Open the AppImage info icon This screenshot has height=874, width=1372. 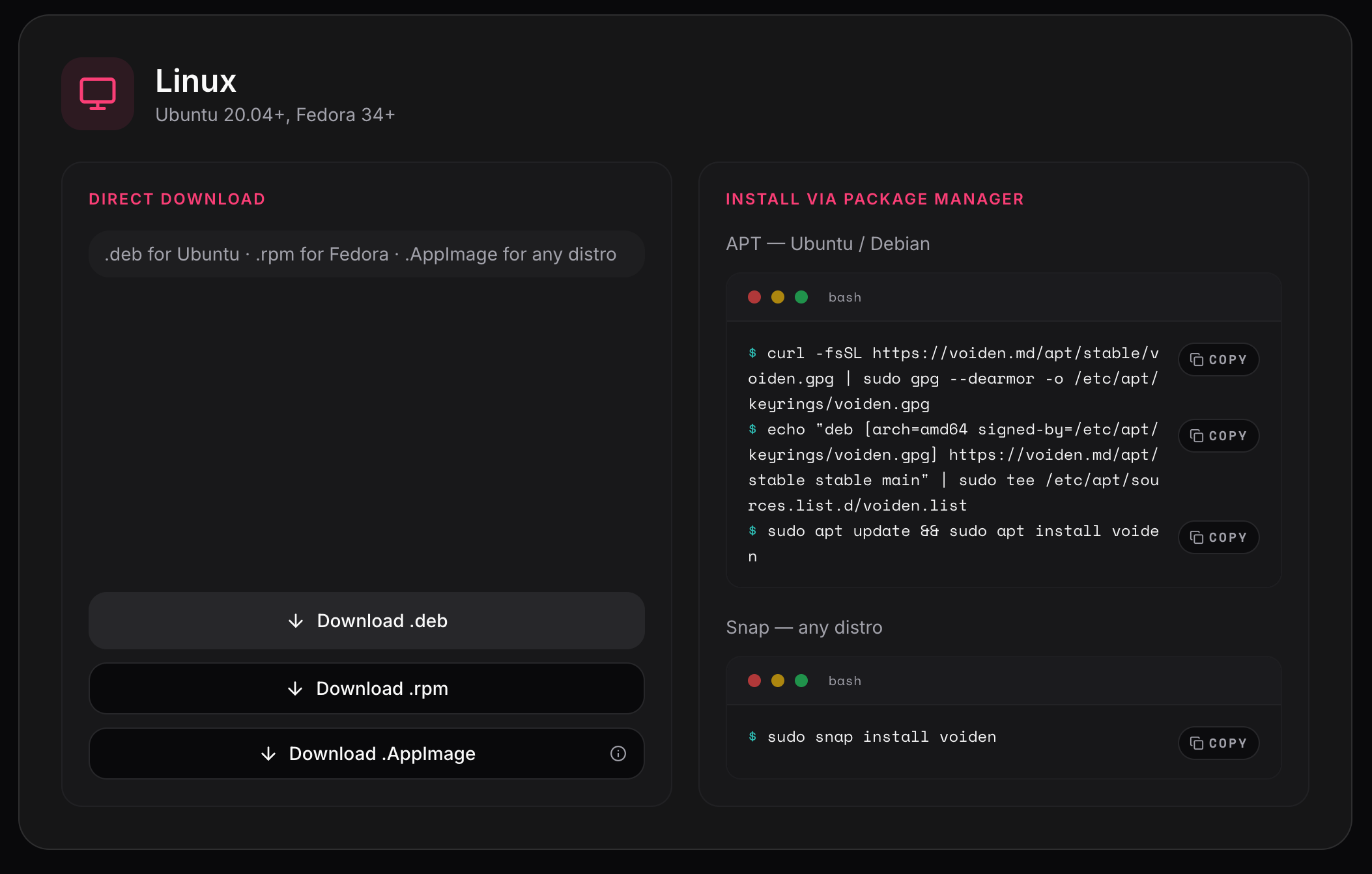click(618, 754)
